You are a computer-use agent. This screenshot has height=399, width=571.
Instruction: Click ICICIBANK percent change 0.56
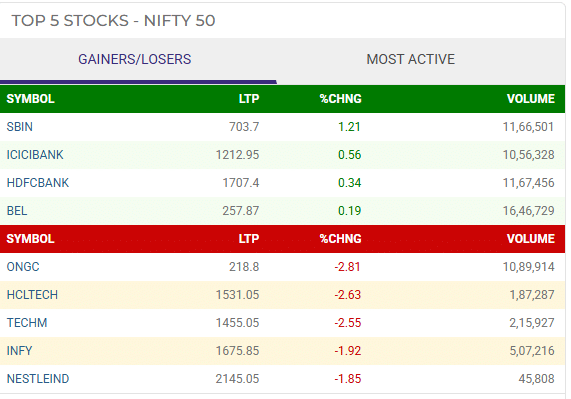coord(349,155)
